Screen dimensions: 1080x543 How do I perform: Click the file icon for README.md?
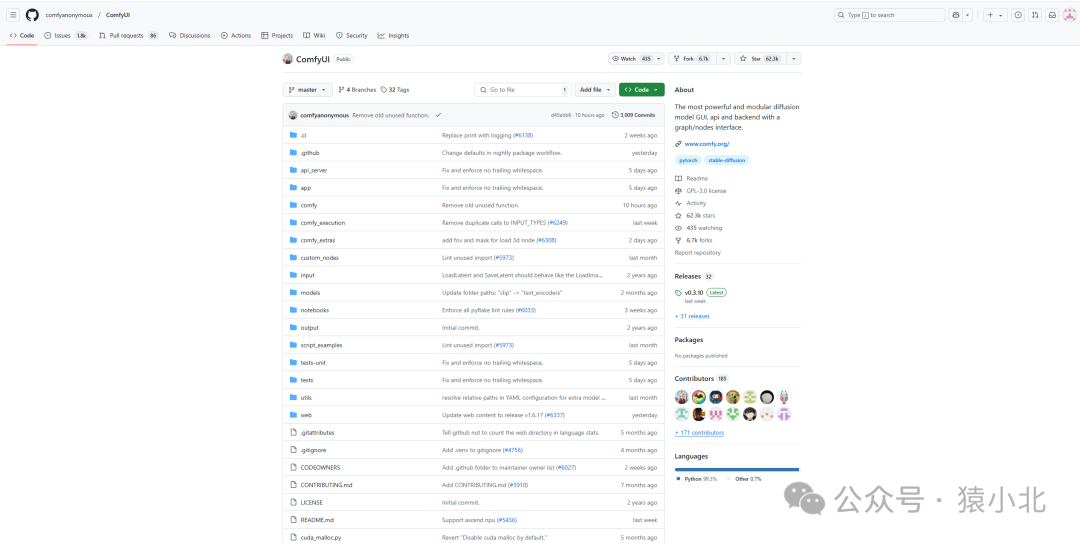pyautogui.click(x=293, y=520)
